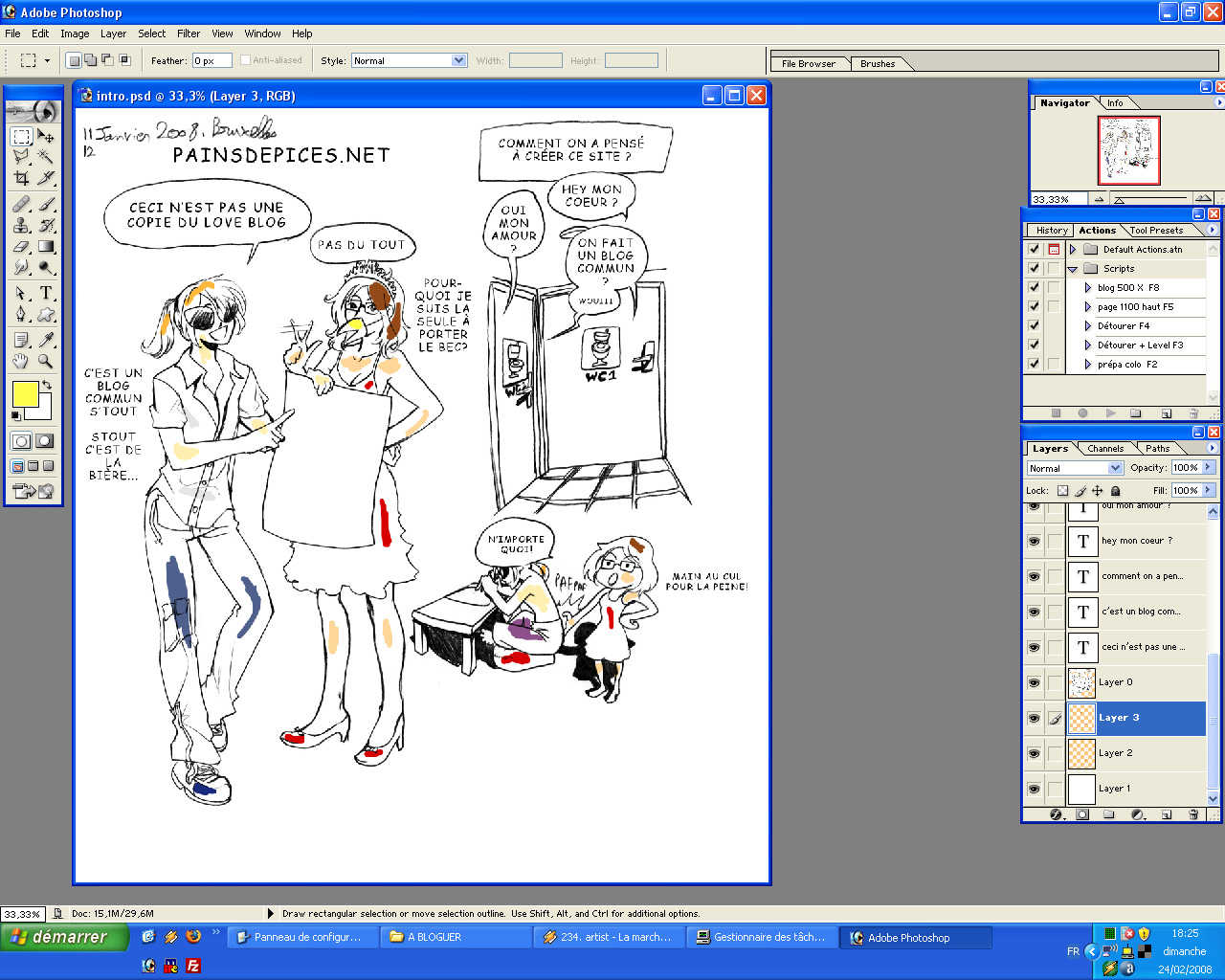Hide Layer 0 with its eye icon
The width and height of the screenshot is (1225, 980).
pos(1034,682)
